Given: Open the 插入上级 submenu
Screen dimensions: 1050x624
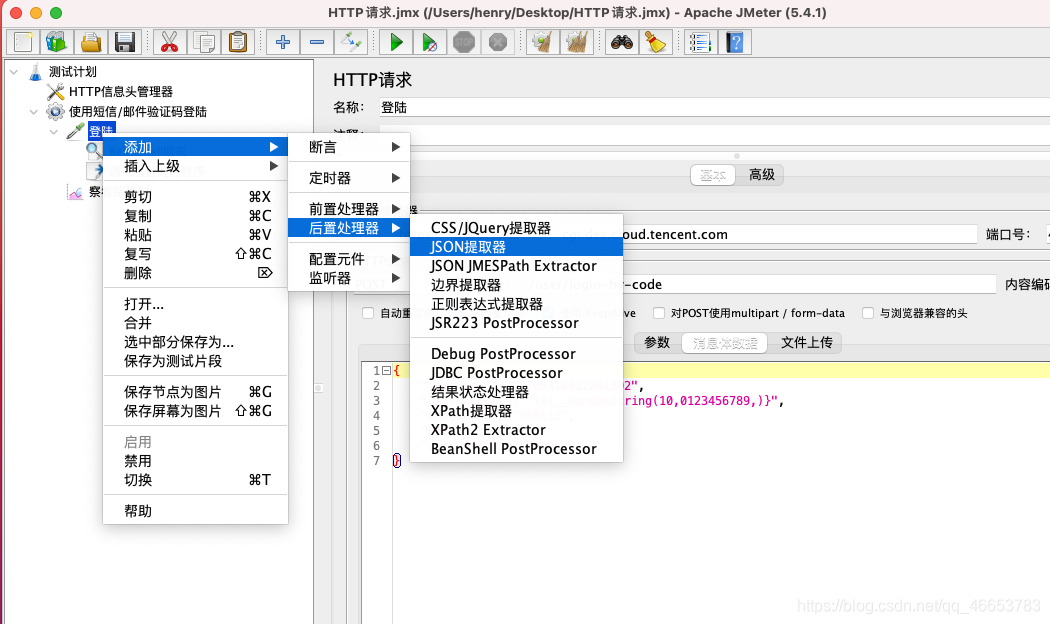Looking at the screenshot, I should pyautogui.click(x=196, y=166).
